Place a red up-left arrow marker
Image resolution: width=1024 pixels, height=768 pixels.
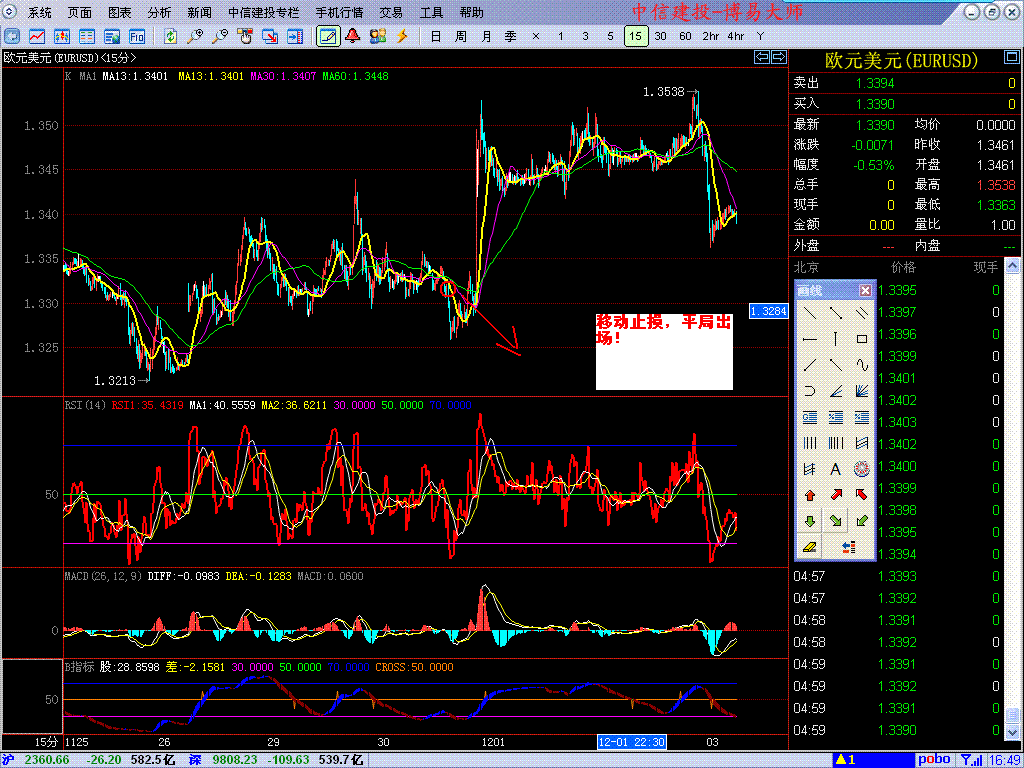point(862,495)
